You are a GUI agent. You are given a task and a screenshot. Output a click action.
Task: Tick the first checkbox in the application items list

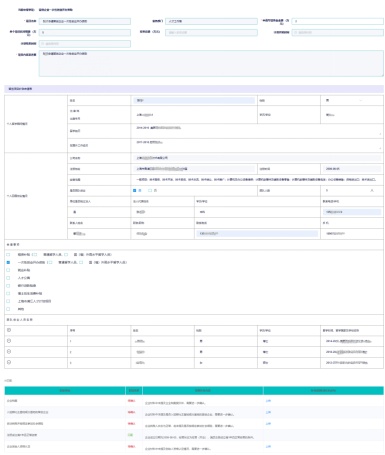8,254
